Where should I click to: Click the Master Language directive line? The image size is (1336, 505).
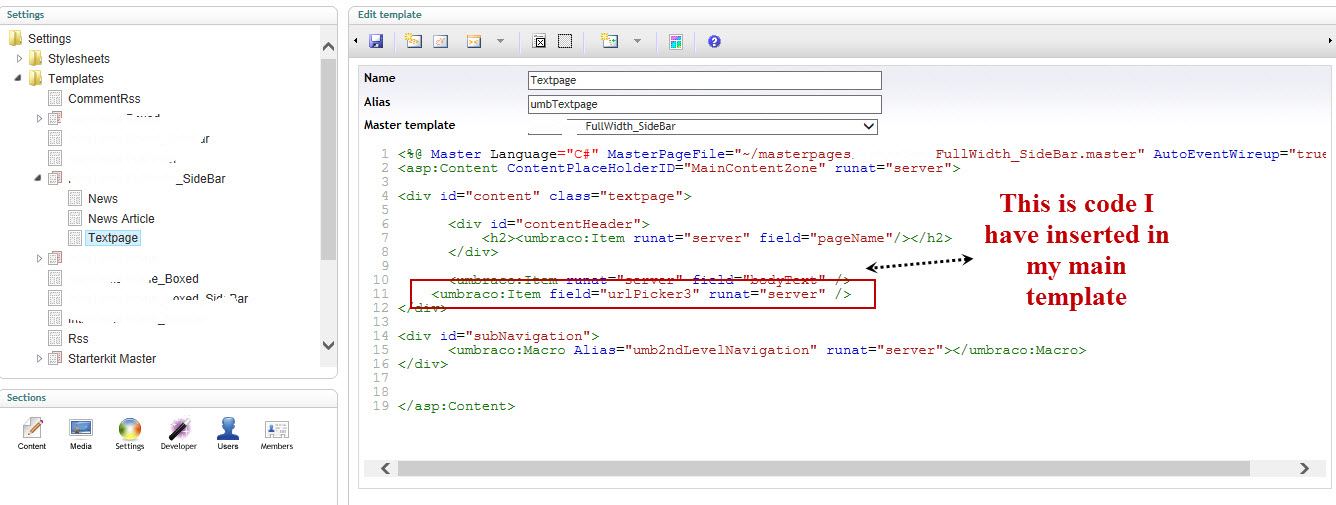pos(861,154)
